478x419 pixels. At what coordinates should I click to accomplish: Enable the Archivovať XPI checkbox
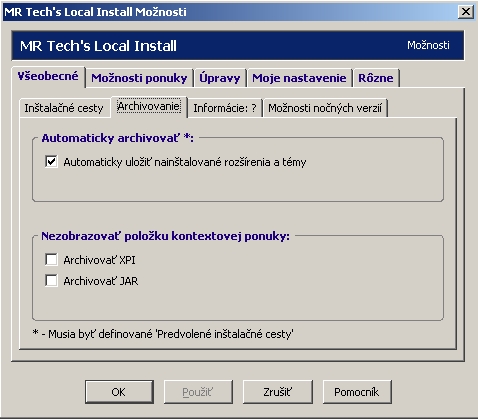click(51, 259)
